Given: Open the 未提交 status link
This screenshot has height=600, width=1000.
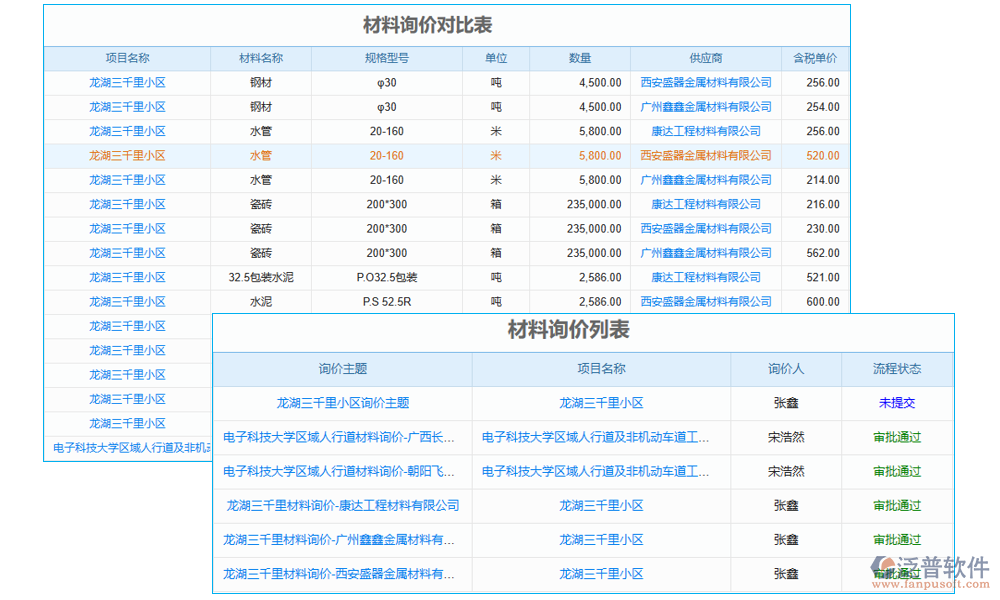Looking at the screenshot, I should point(896,403).
